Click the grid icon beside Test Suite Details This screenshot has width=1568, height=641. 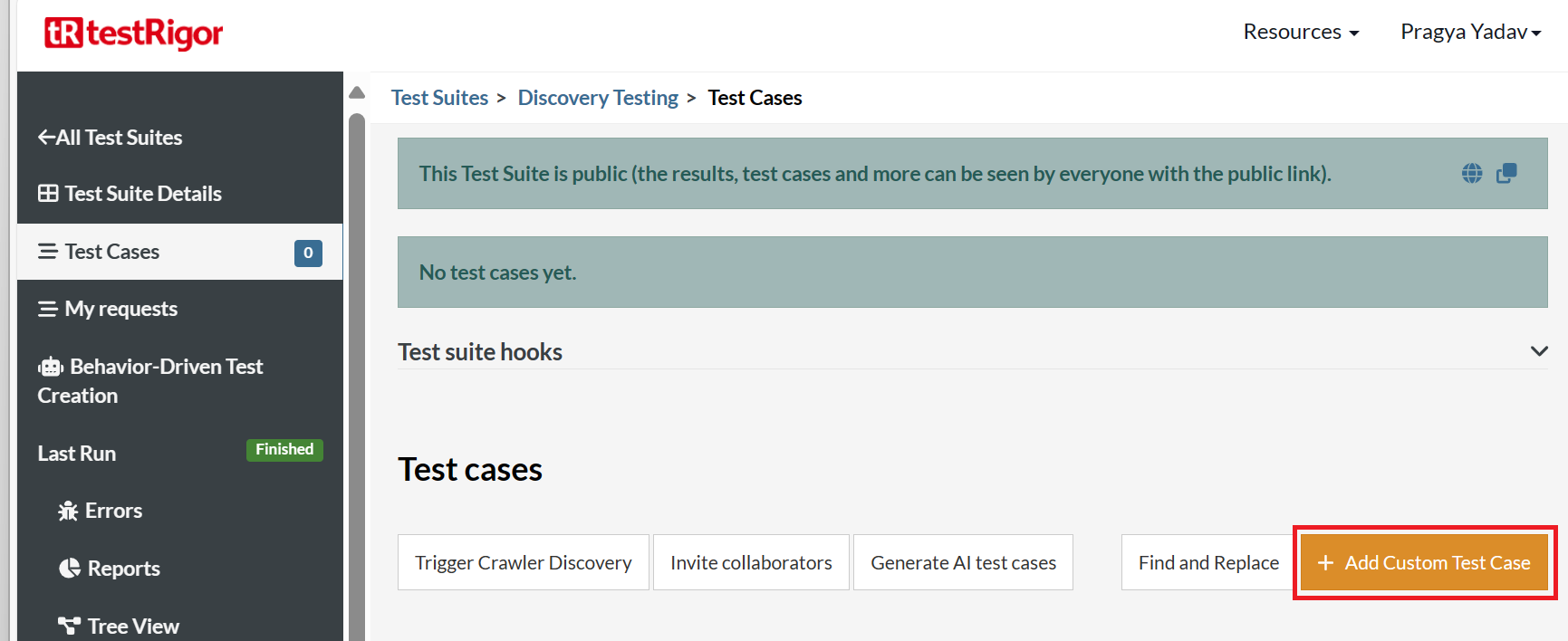pos(48,194)
